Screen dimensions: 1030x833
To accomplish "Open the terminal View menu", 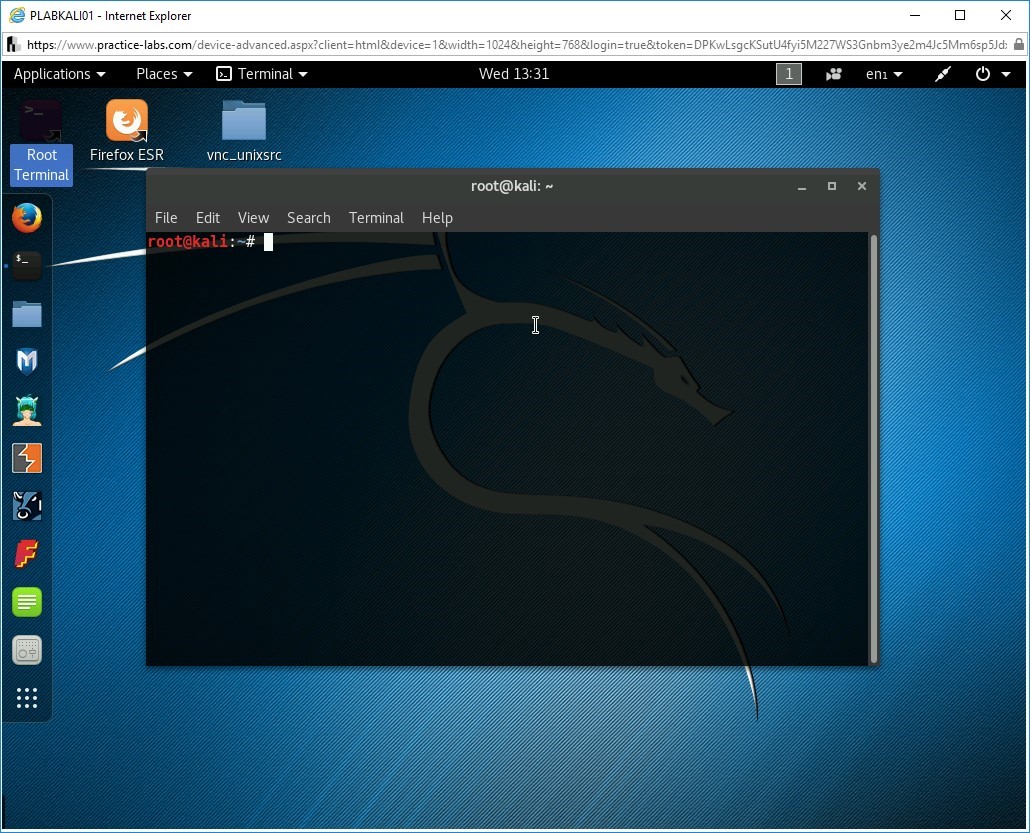I will (253, 218).
